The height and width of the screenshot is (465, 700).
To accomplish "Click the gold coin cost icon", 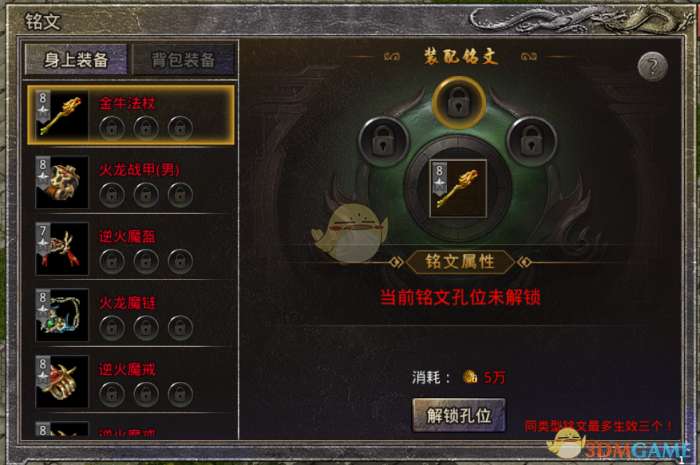I will 470,377.
